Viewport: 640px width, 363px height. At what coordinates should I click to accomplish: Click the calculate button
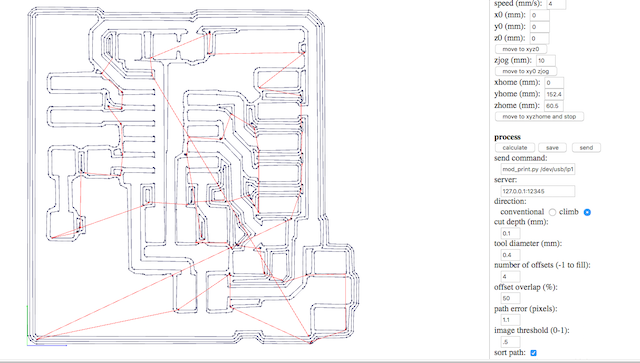[x=515, y=147]
